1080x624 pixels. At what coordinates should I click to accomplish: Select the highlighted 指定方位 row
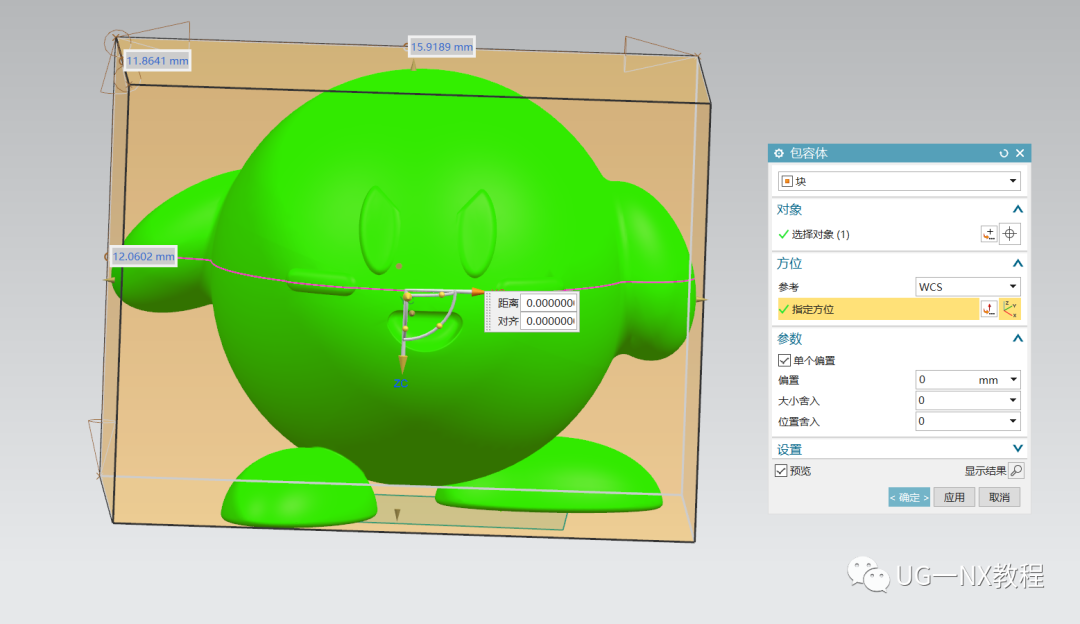click(878, 309)
